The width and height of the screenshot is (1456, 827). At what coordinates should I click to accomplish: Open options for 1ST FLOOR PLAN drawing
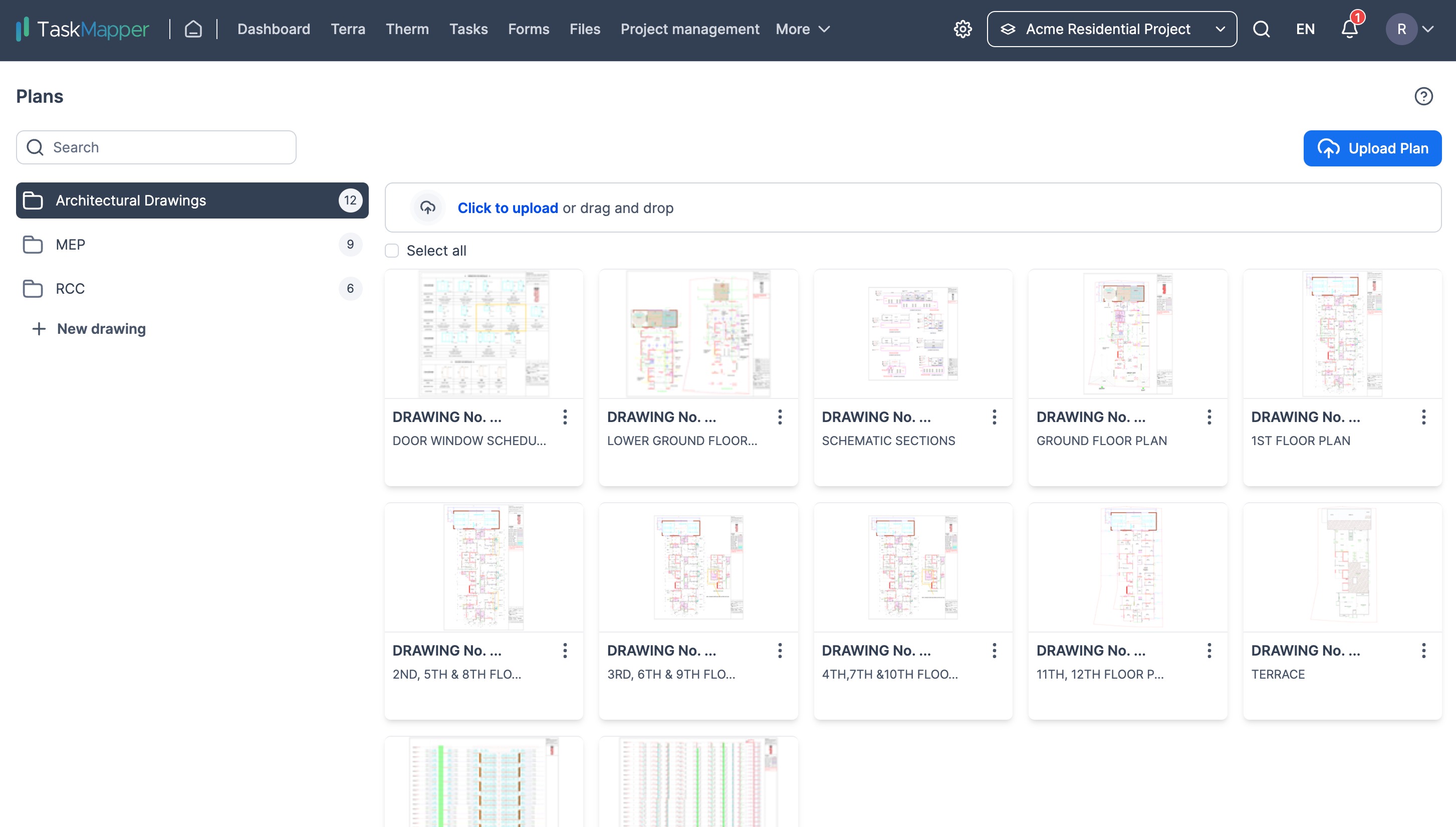1423,417
